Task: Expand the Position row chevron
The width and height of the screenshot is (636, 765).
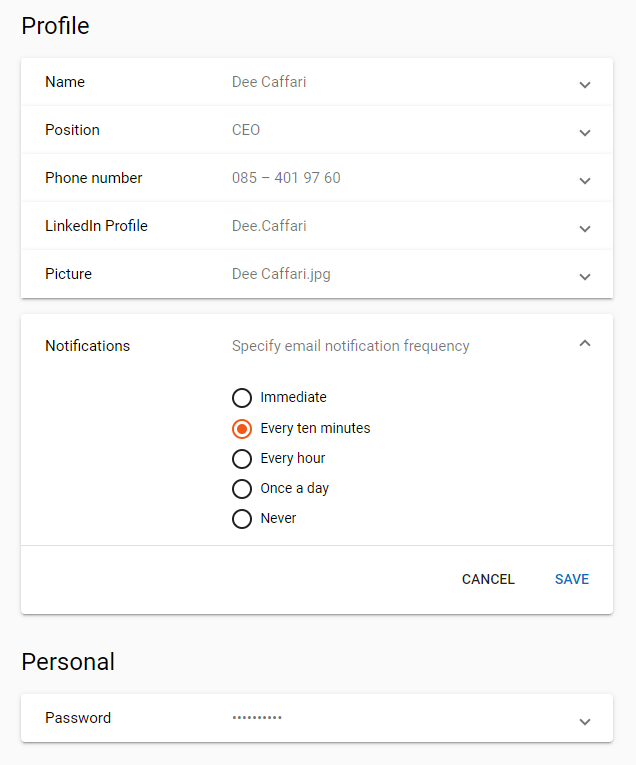Action: coord(585,133)
